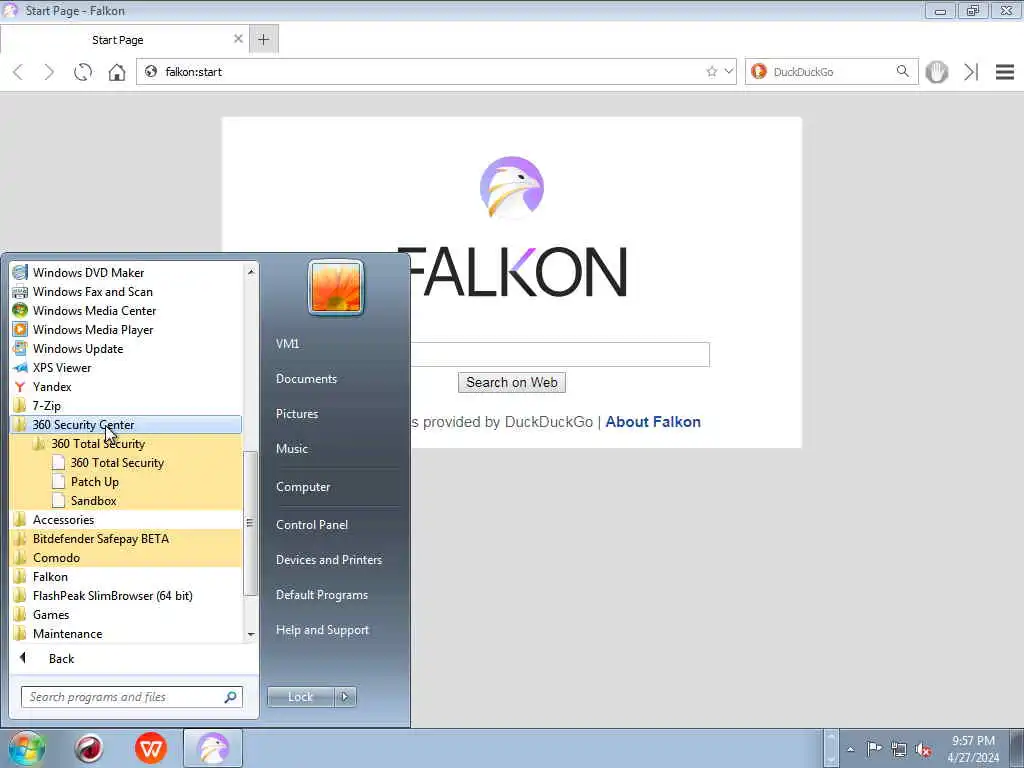
Task: Reload the Falkon start page
Action: click(83, 72)
